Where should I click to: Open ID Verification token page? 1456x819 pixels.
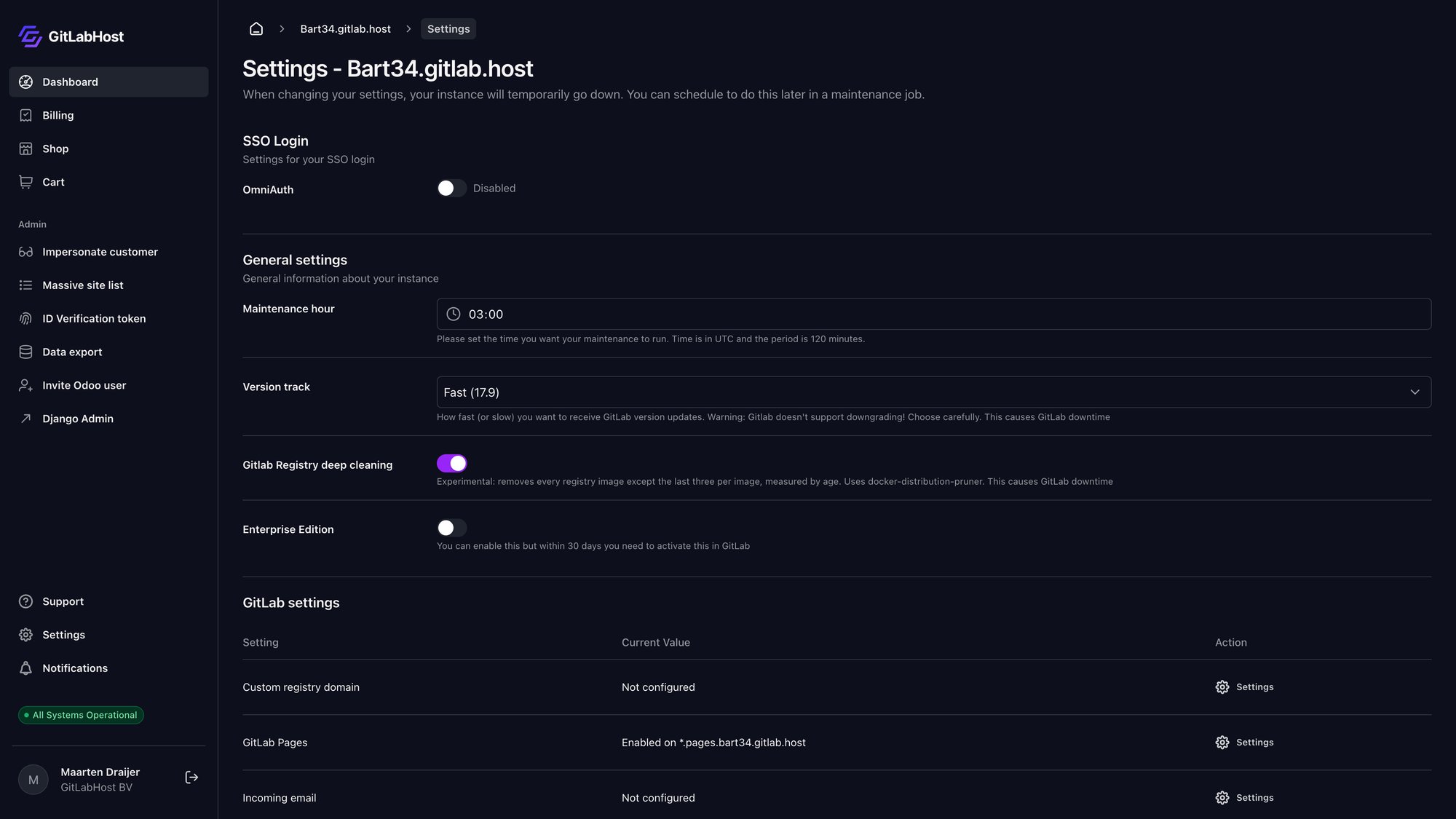(x=93, y=318)
